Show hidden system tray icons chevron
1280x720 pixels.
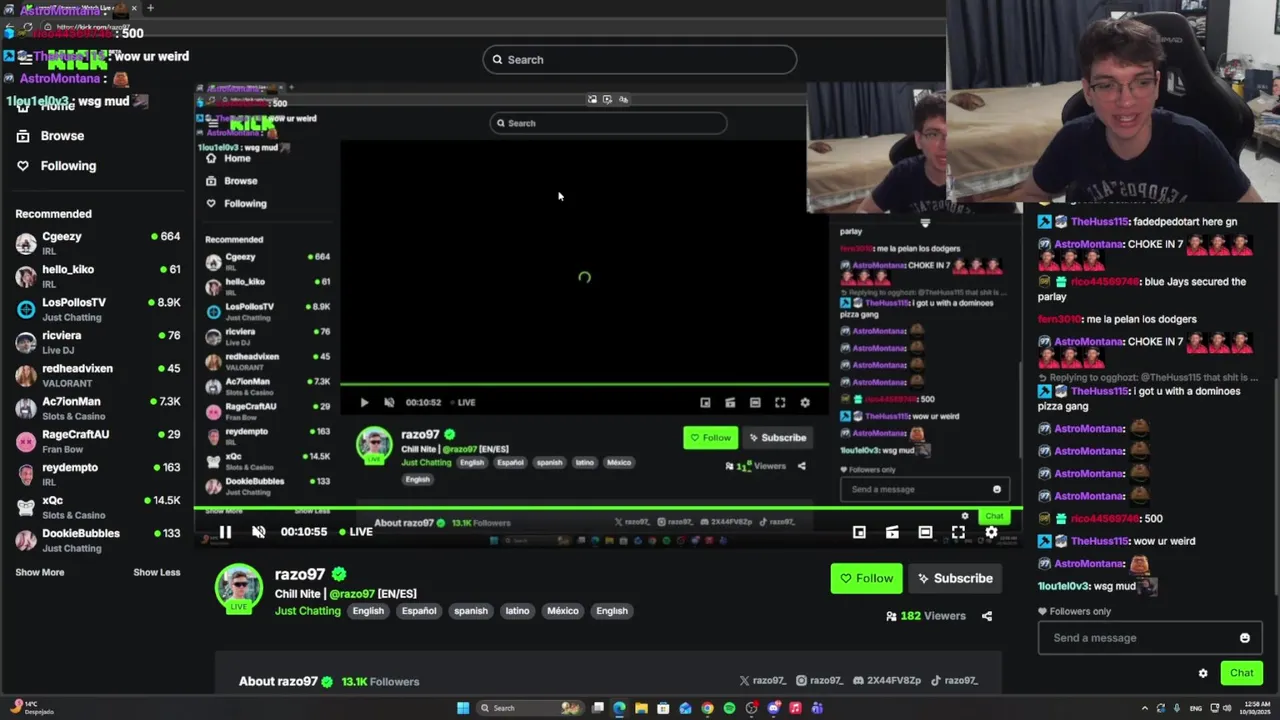point(1145,708)
